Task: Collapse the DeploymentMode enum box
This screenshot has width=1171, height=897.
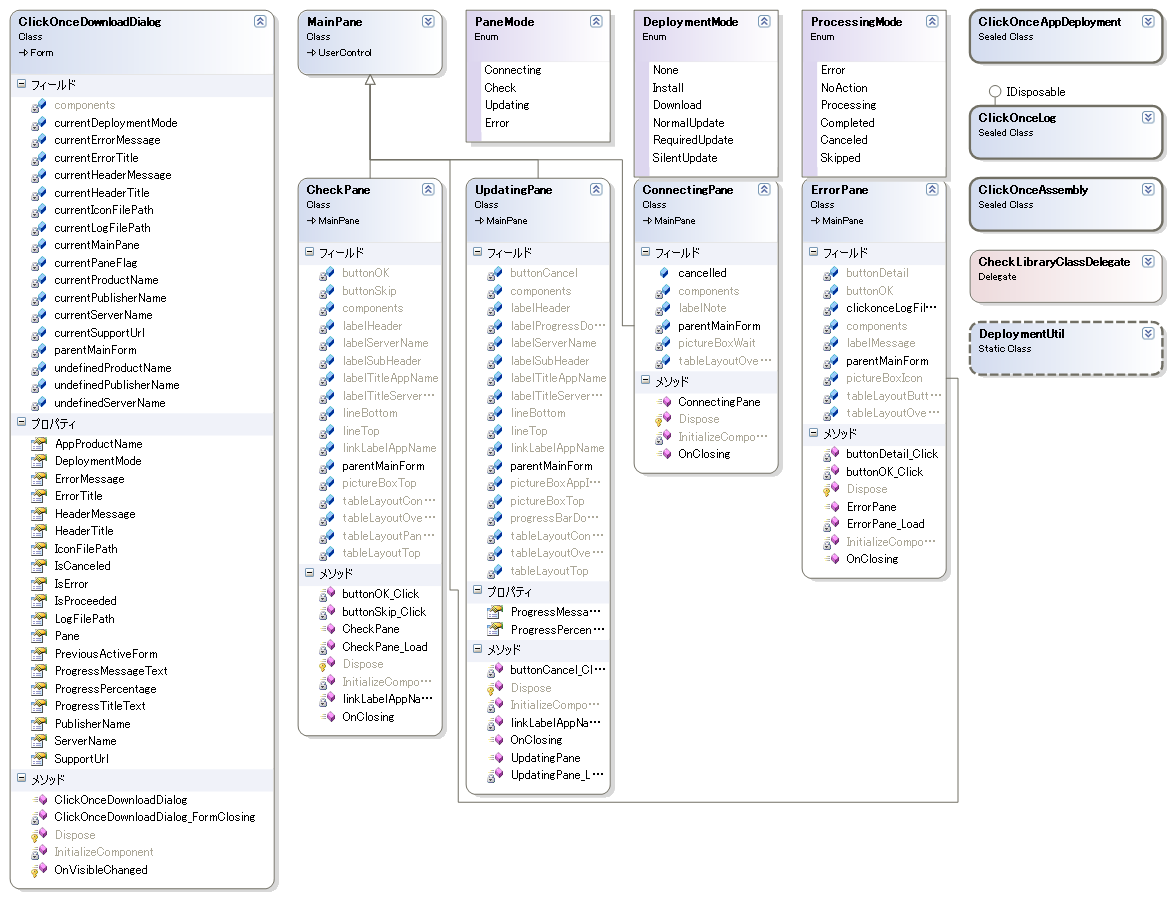Action: (764, 22)
